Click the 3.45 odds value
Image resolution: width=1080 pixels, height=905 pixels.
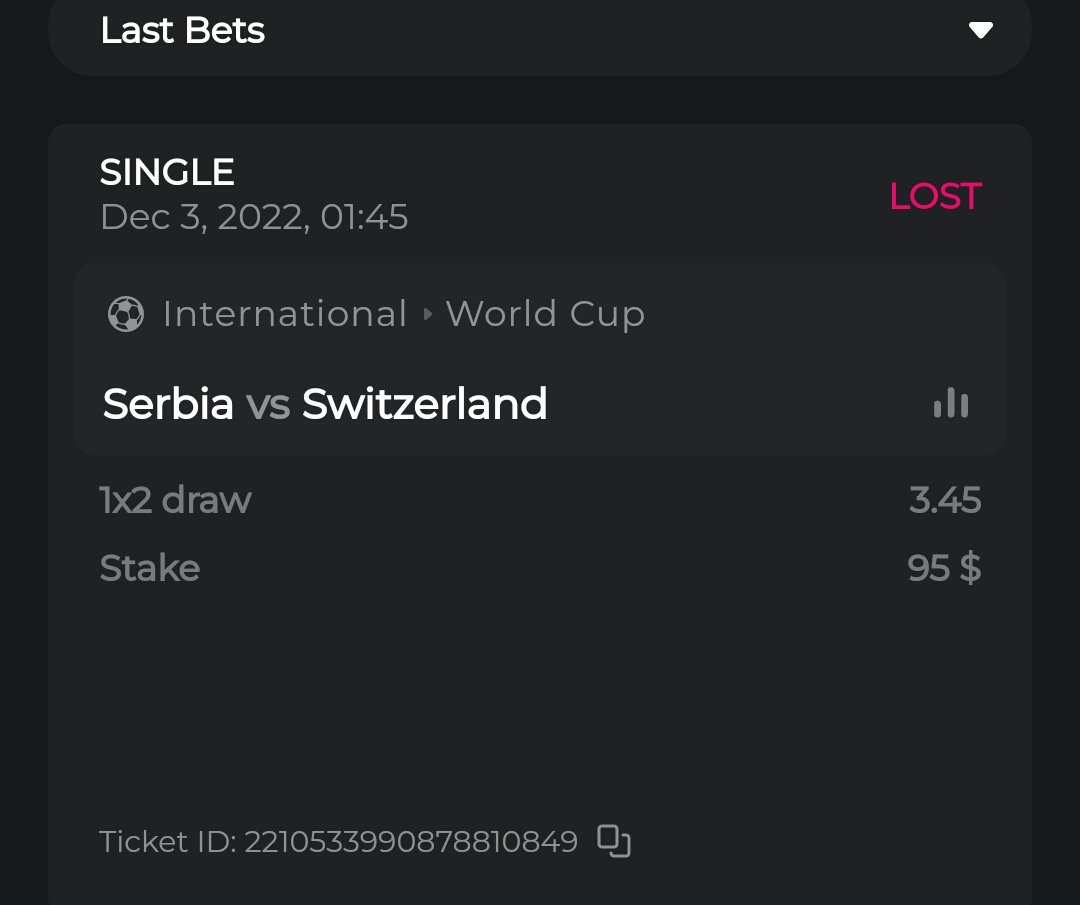[x=945, y=500]
